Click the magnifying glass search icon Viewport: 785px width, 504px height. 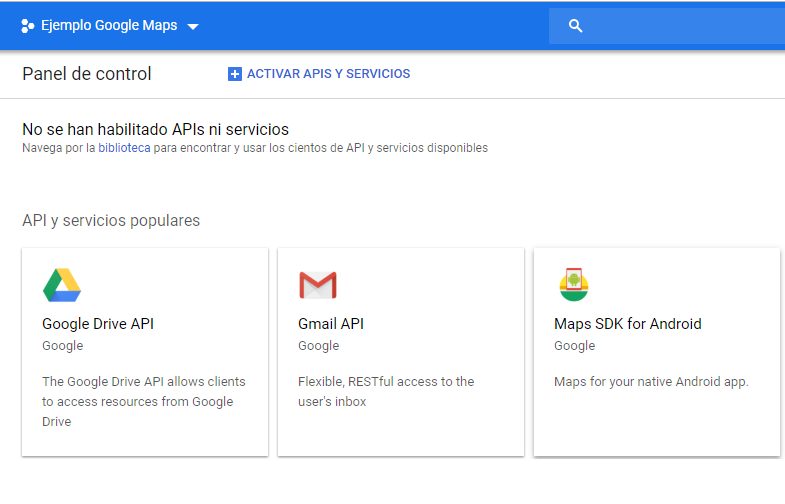point(575,26)
